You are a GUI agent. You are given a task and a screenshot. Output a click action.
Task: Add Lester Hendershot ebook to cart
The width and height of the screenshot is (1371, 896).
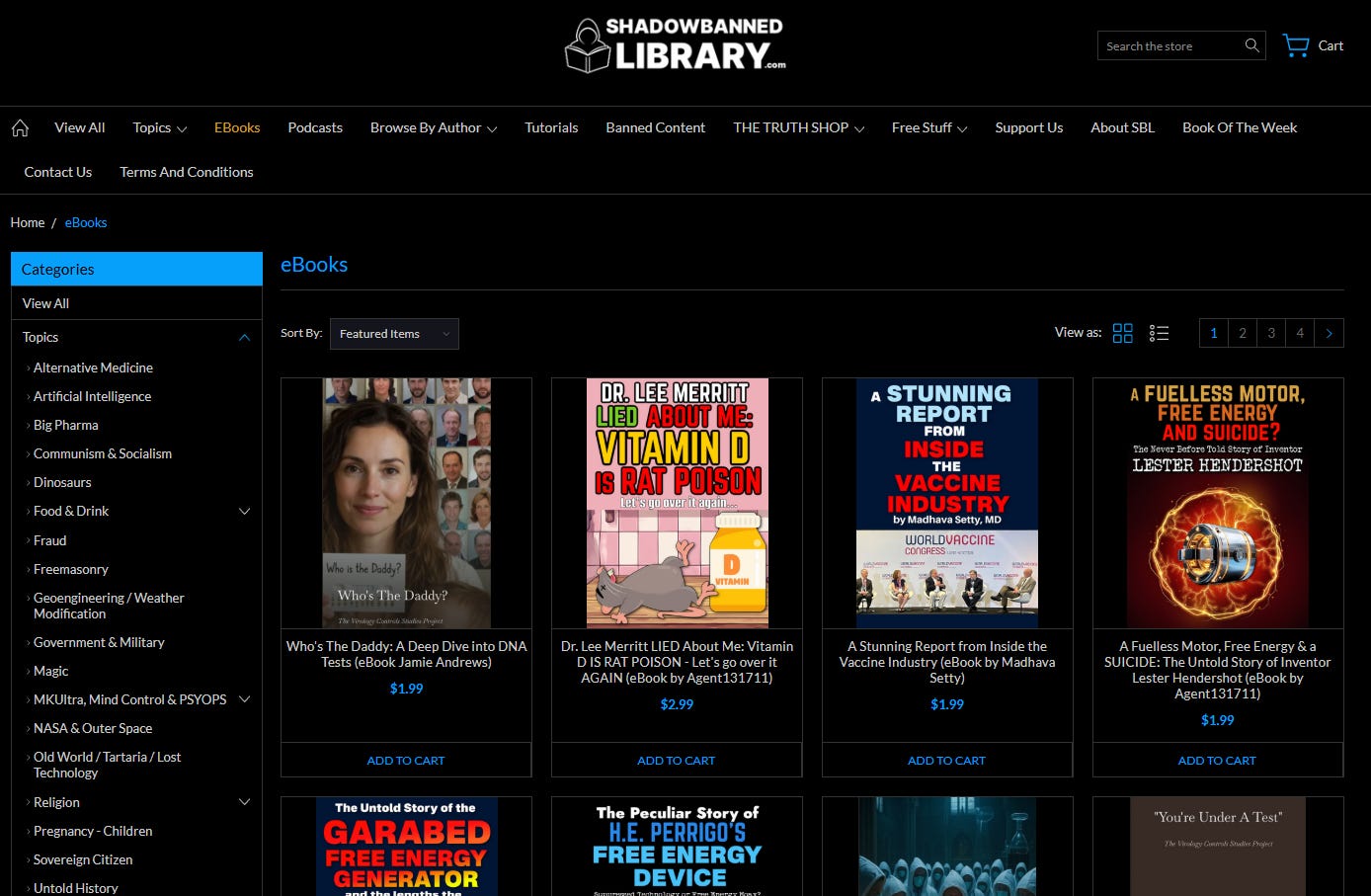coord(1218,760)
